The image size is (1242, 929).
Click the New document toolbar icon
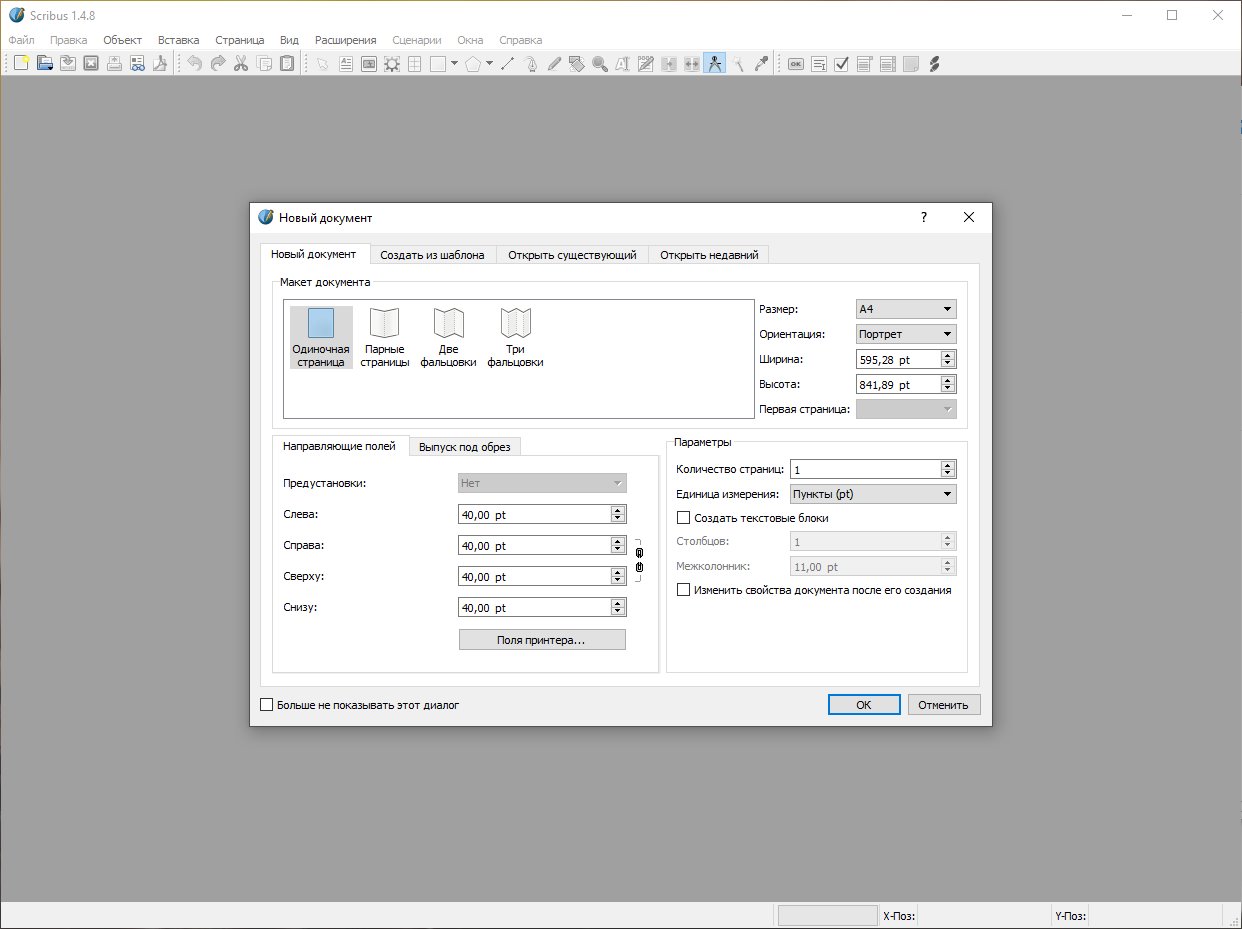(21, 64)
